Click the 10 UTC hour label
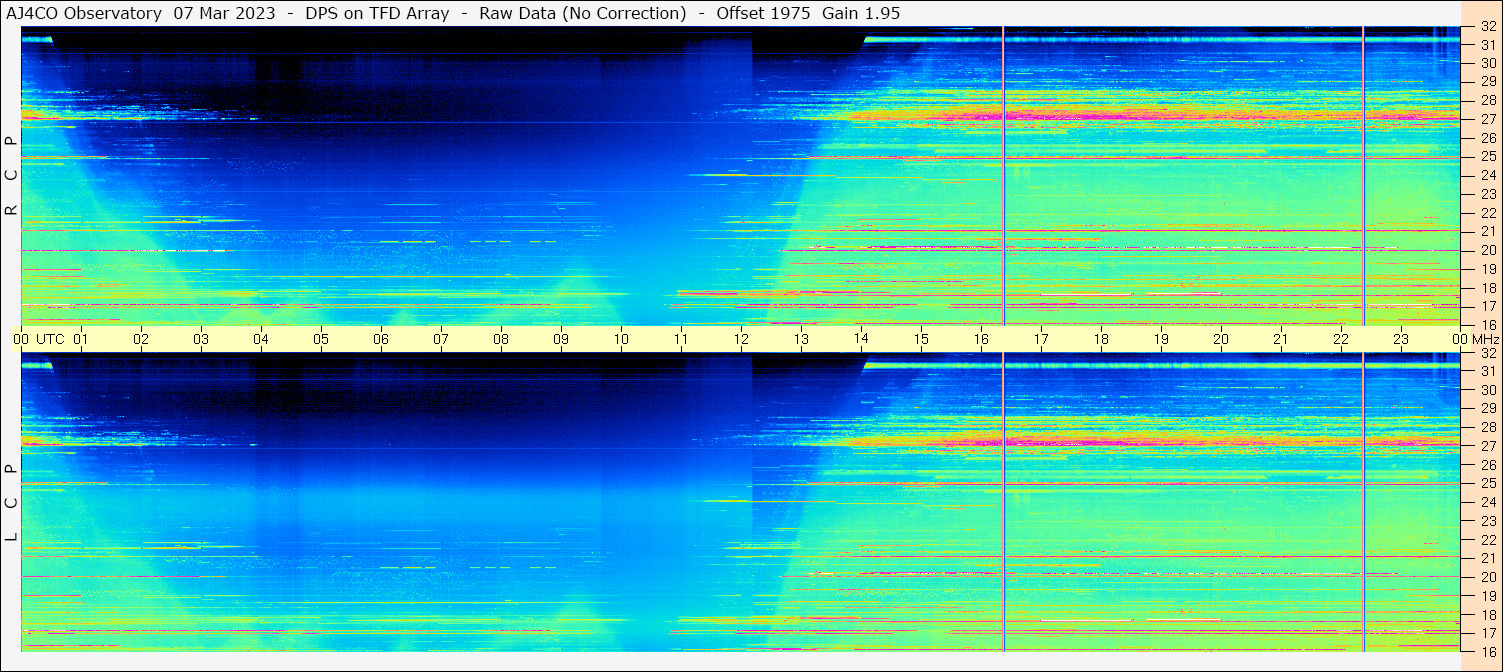 (621, 339)
